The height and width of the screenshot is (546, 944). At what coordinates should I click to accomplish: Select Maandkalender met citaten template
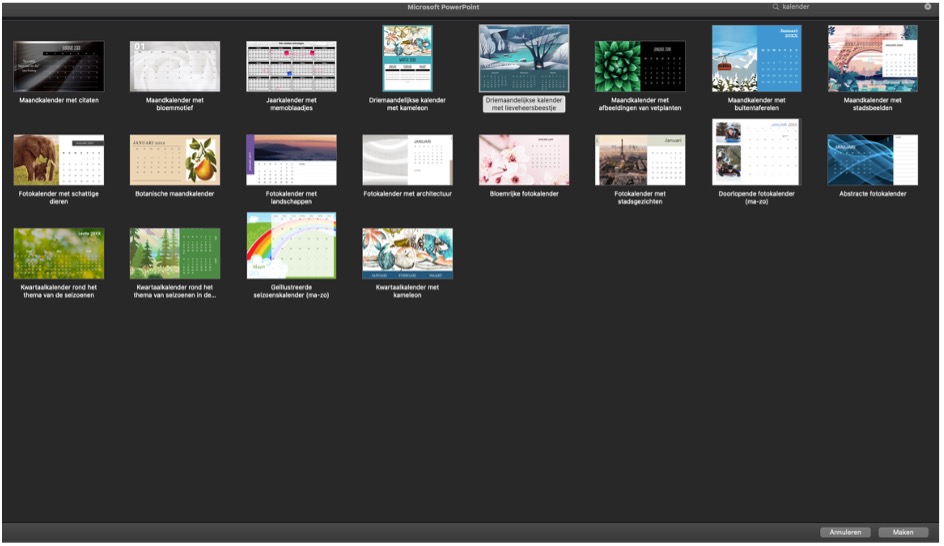[x=58, y=66]
